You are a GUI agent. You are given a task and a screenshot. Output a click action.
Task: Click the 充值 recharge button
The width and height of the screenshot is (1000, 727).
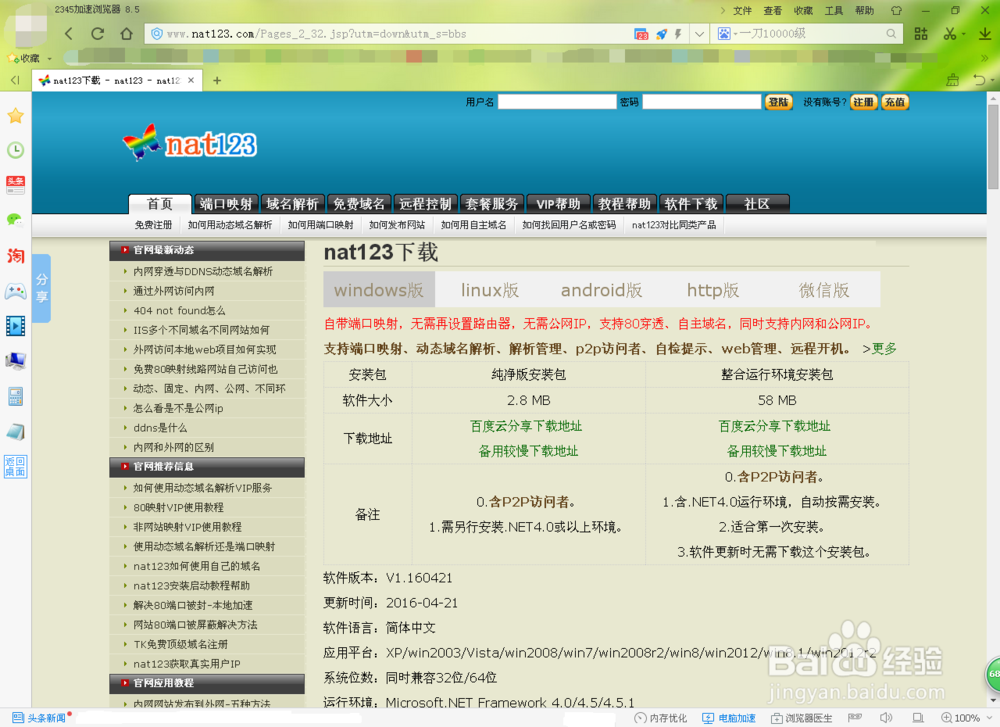click(x=895, y=102)
